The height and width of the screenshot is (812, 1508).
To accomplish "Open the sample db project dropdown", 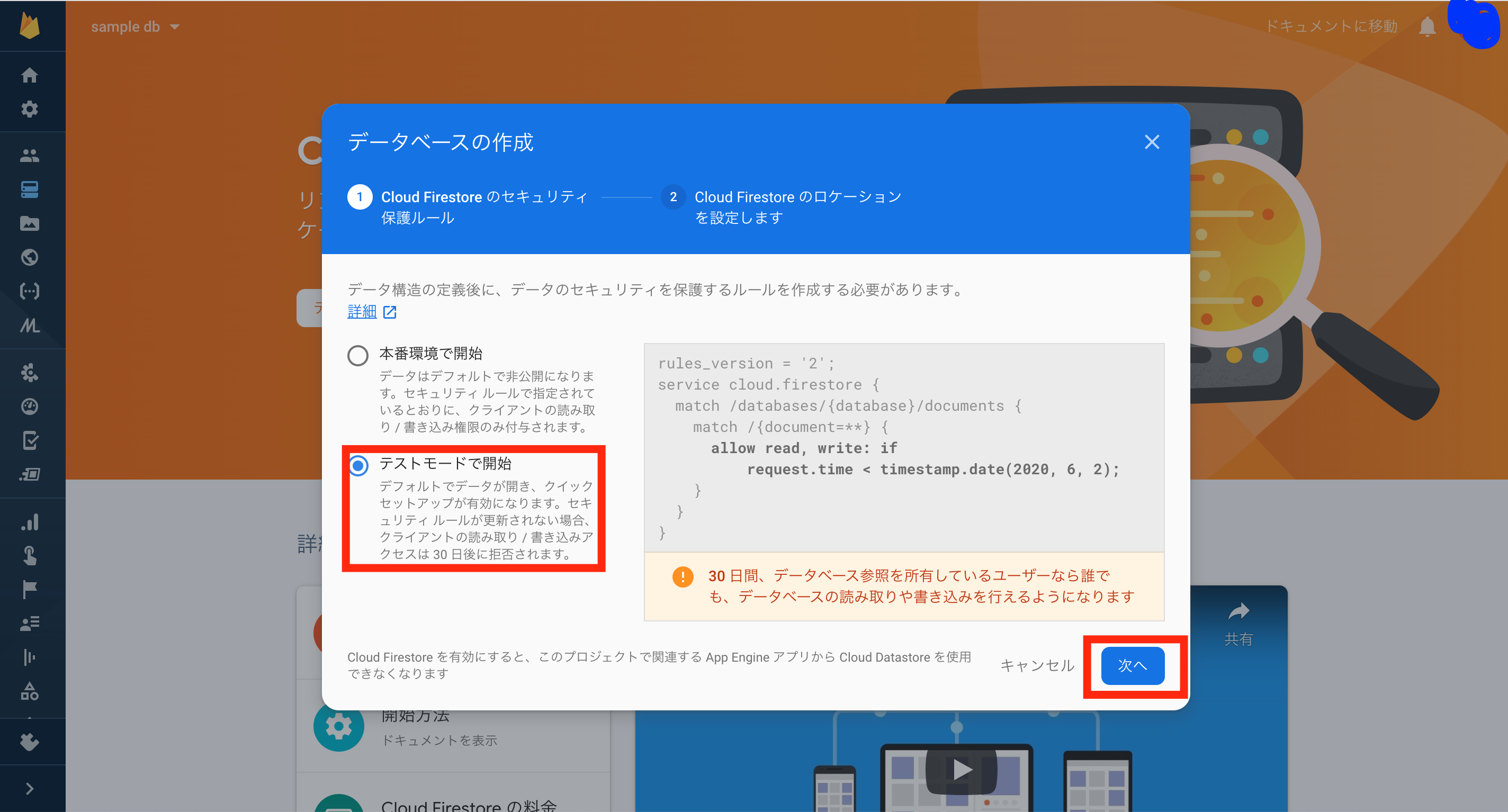I will (134, 26).
